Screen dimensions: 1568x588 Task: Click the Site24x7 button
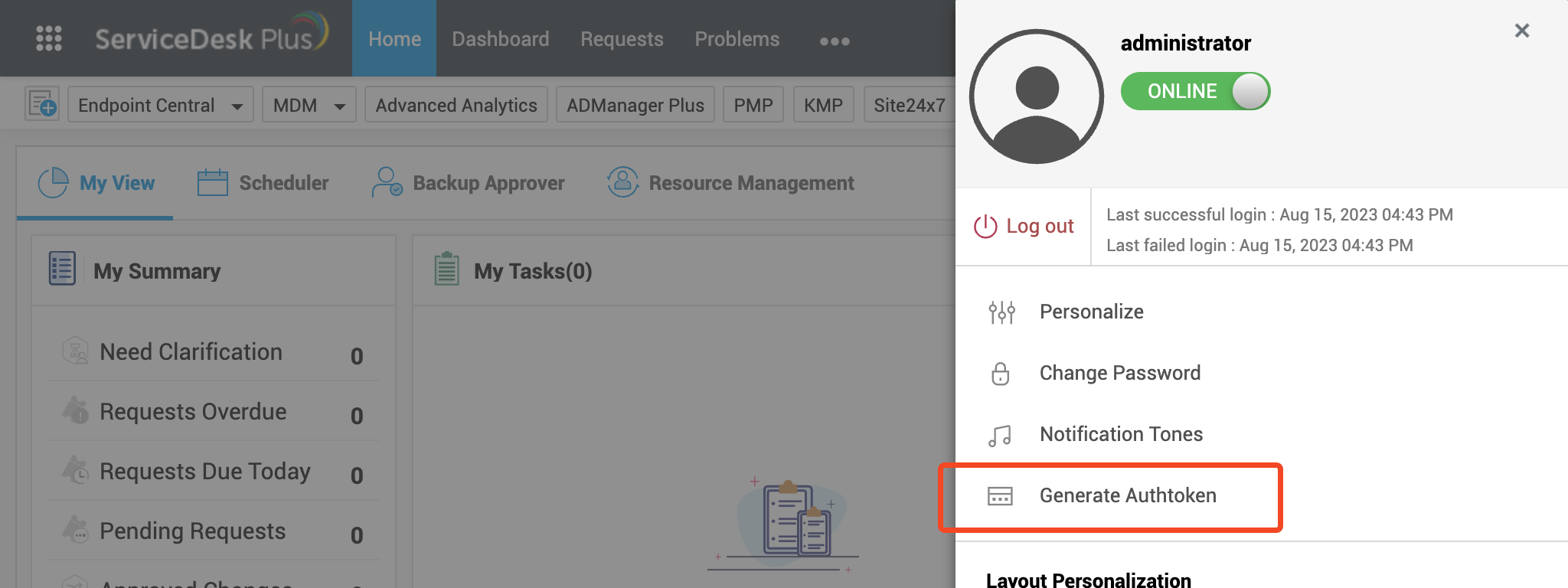(910, 105)
